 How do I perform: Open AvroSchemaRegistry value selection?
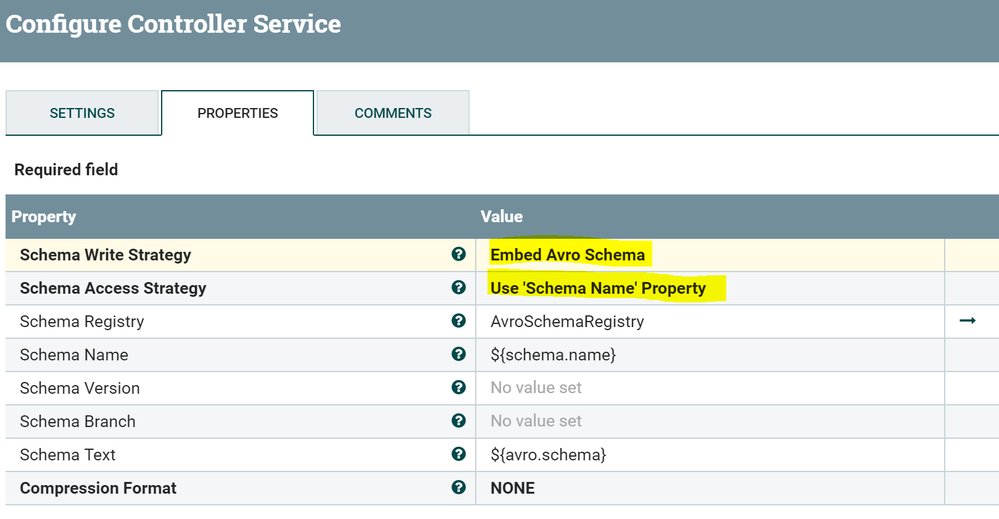pos(567,321)
